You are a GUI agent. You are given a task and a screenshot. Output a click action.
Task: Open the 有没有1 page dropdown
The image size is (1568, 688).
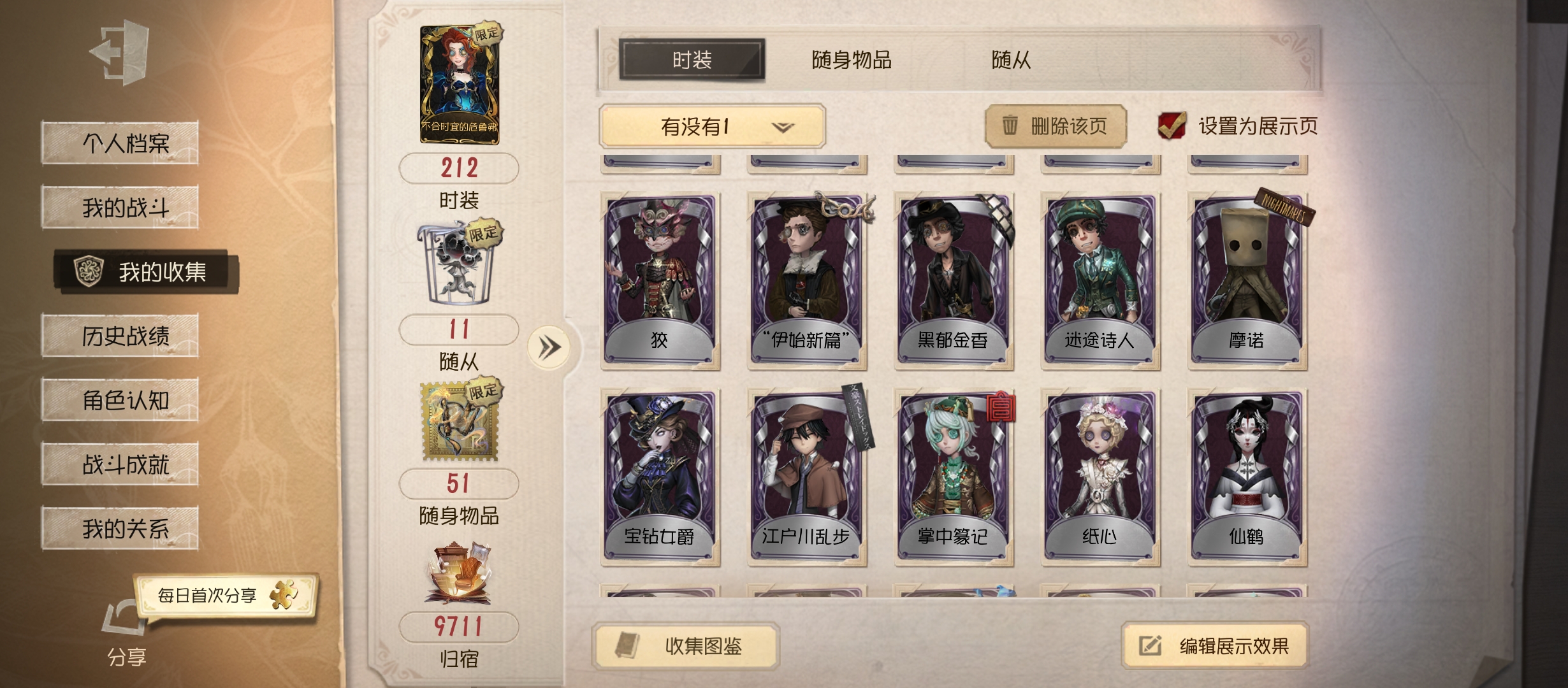pos(712,126)
